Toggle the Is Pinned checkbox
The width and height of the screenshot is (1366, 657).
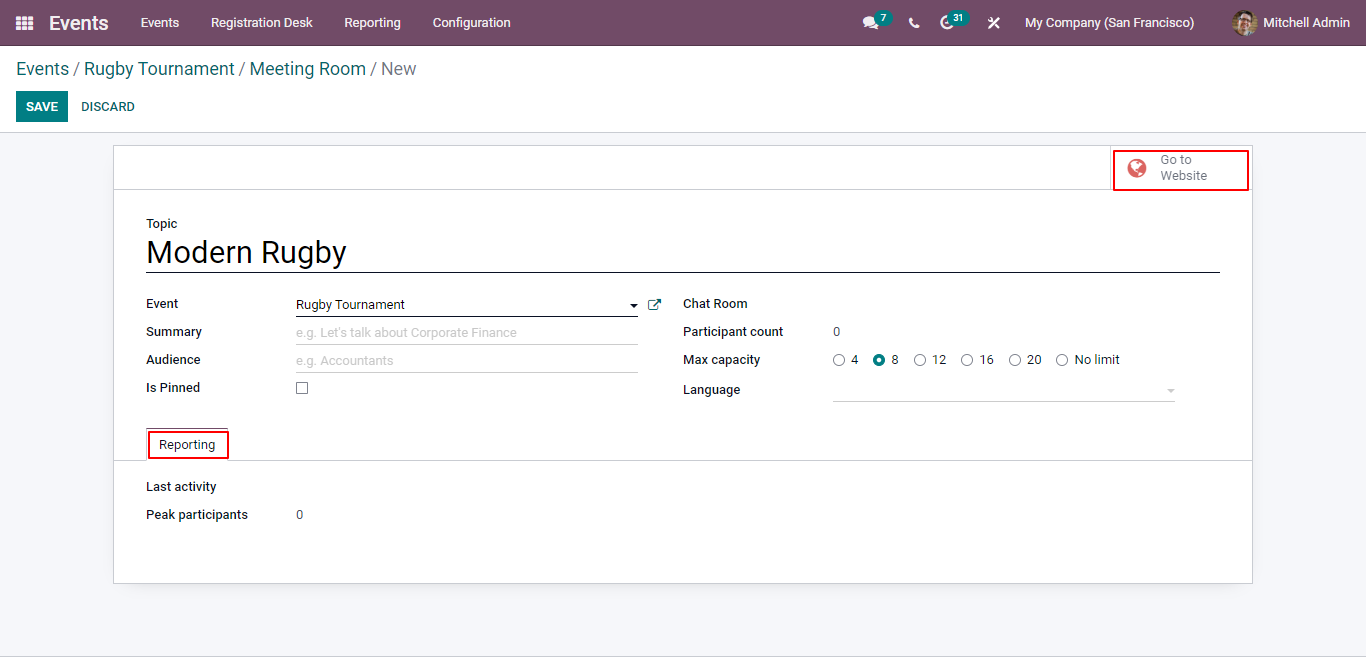tap(302, 388)
